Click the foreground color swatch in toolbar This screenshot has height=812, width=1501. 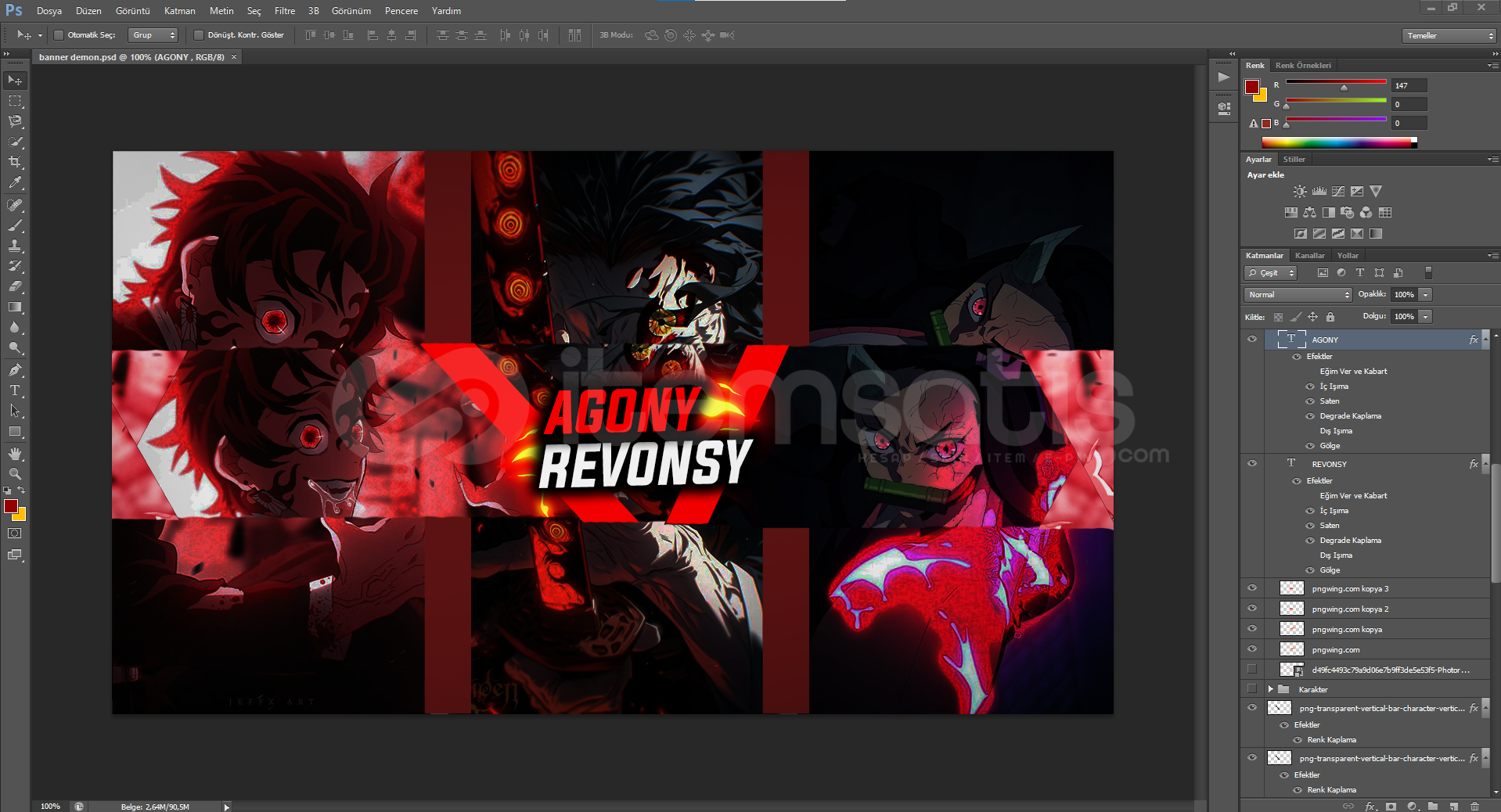pos(10,507)
